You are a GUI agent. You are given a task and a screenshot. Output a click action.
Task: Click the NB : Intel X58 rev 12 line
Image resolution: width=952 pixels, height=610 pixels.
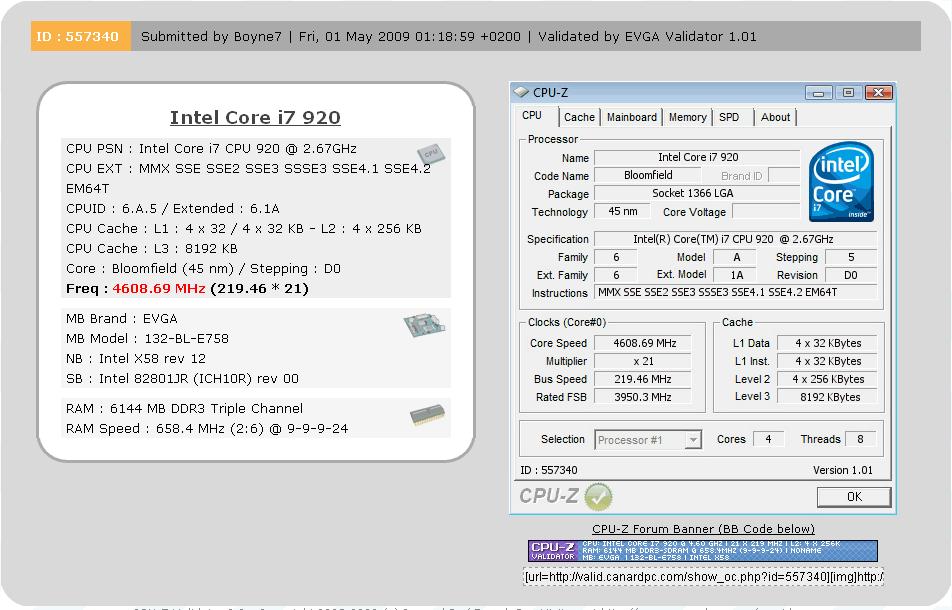(x=136, y=359)
